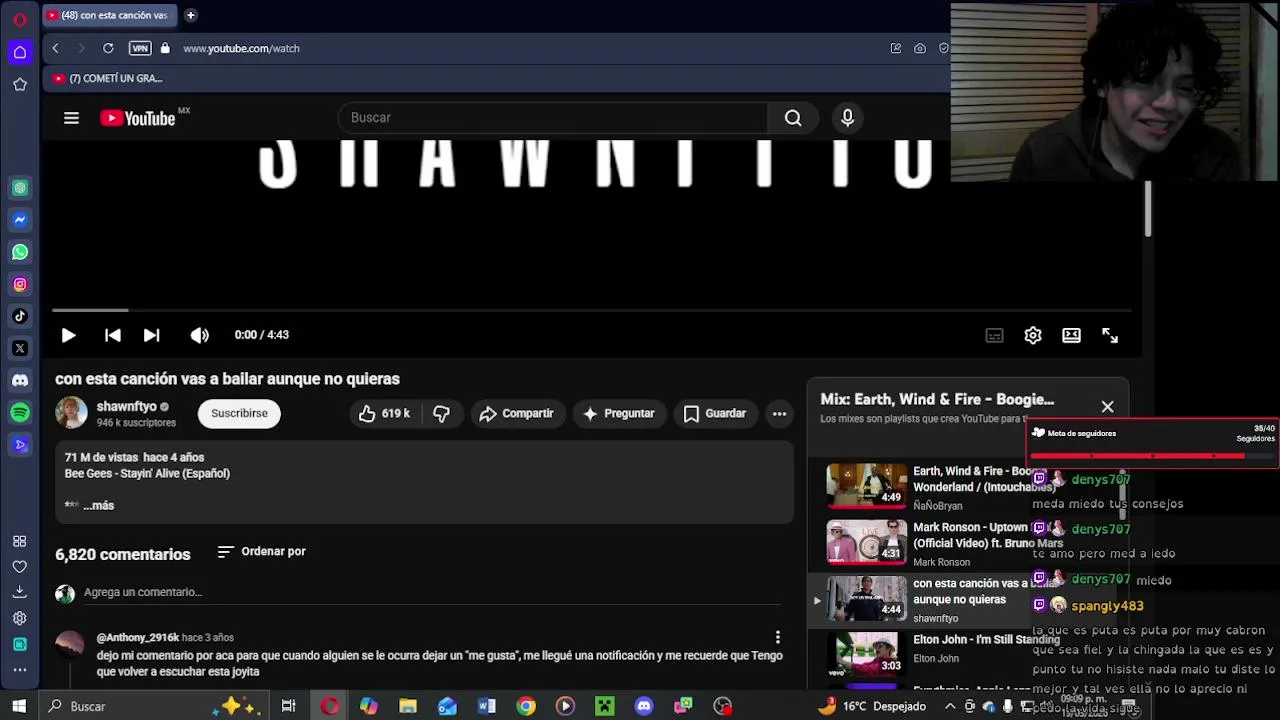
Task: Play the video
Action: click(68, 335)
